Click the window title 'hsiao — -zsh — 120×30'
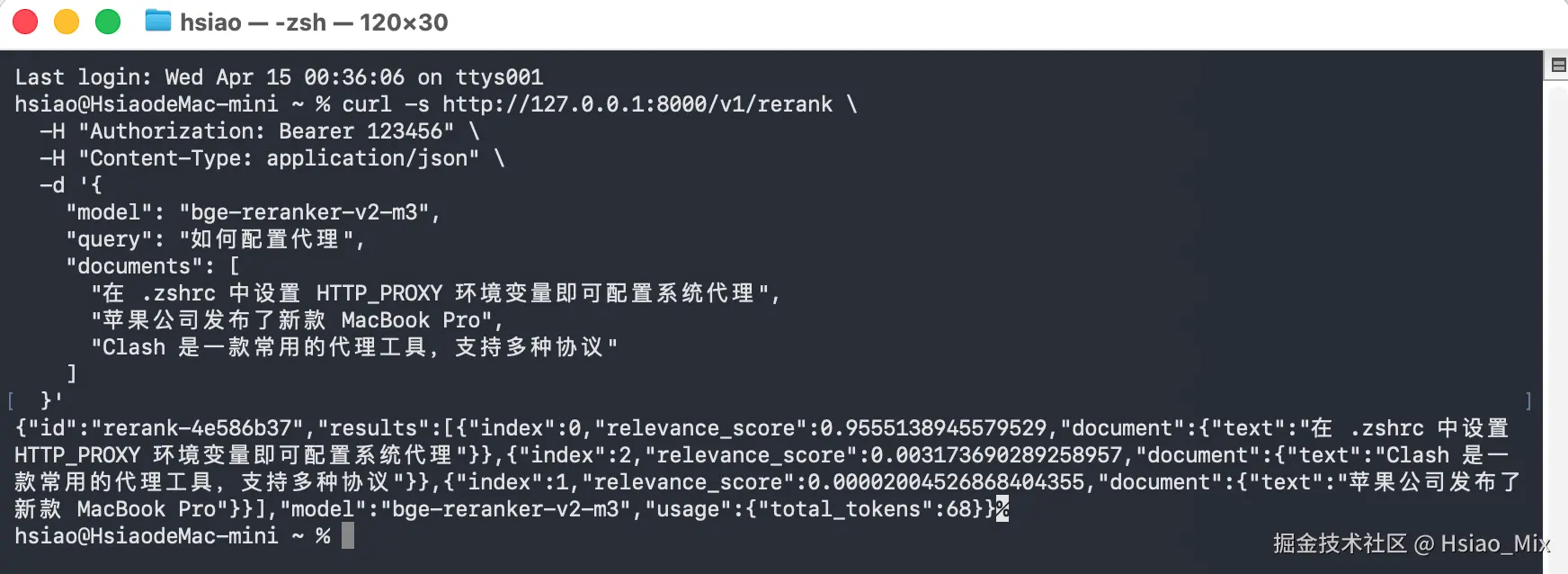This screenshot has width=1568, height=574. (x=314, y=22)
